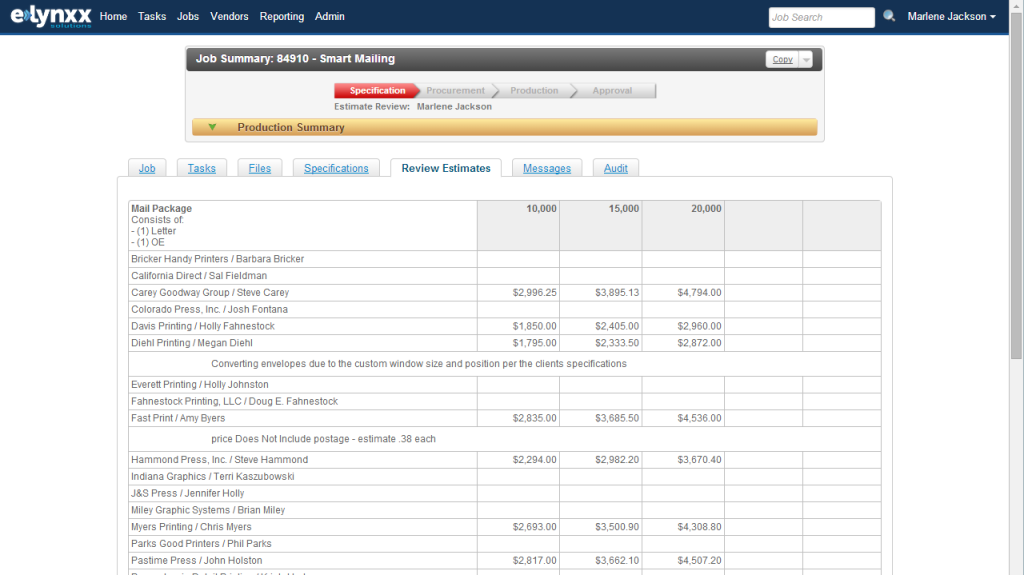
Task: Select the Reporting menu
Action: pos(281,17)
